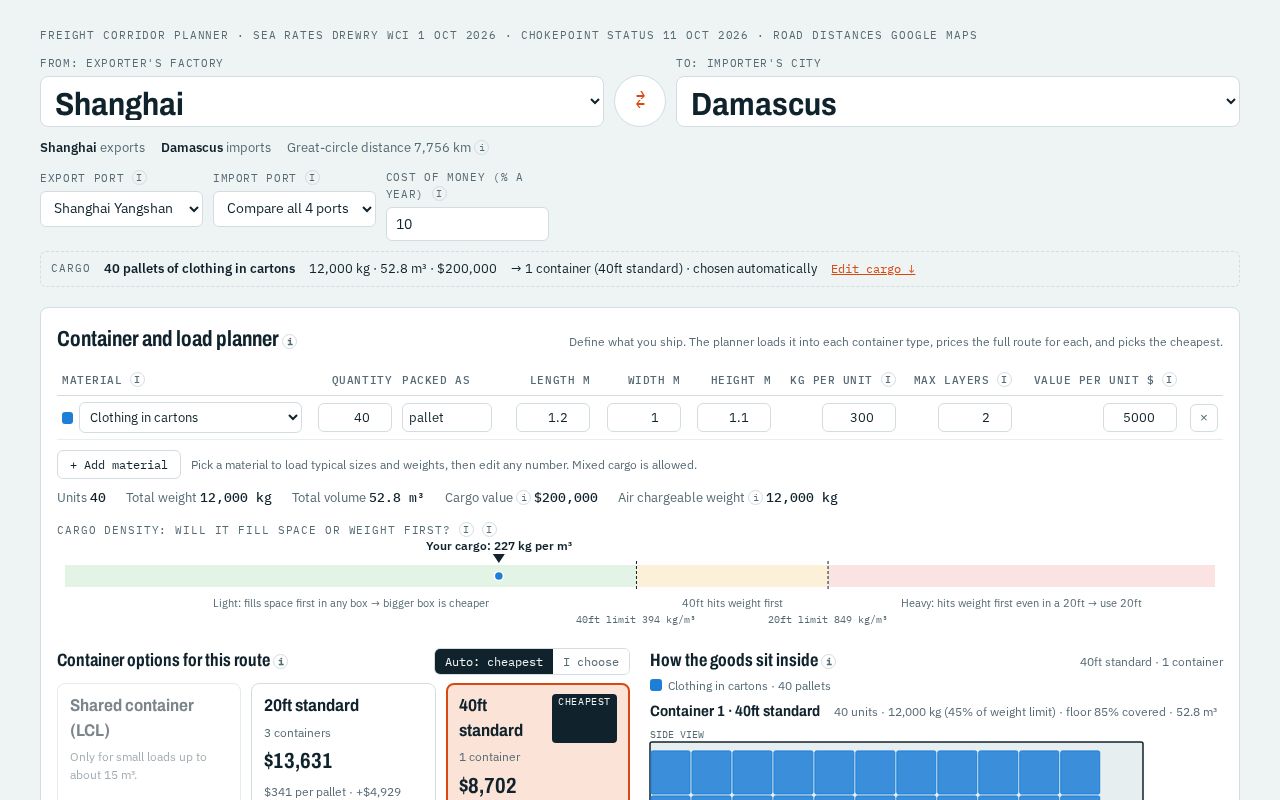Click the Kg Per Unit field showing 300
The width and height of the screenshot is (1280, 800).
pos(859,418)
